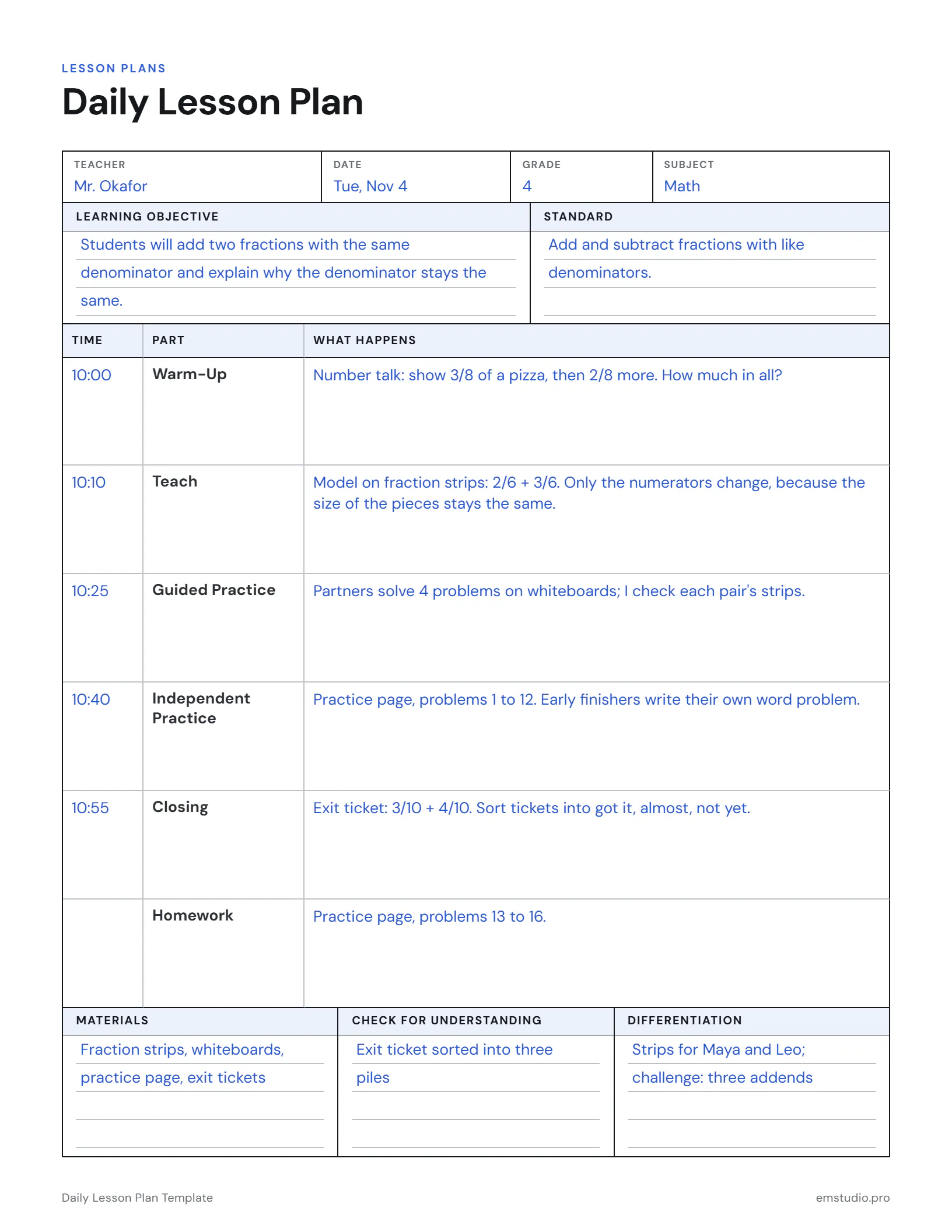Select the teacher name 'Mr. Okafor'
This screenshot has width=952, height=1232.
point(110,186)
